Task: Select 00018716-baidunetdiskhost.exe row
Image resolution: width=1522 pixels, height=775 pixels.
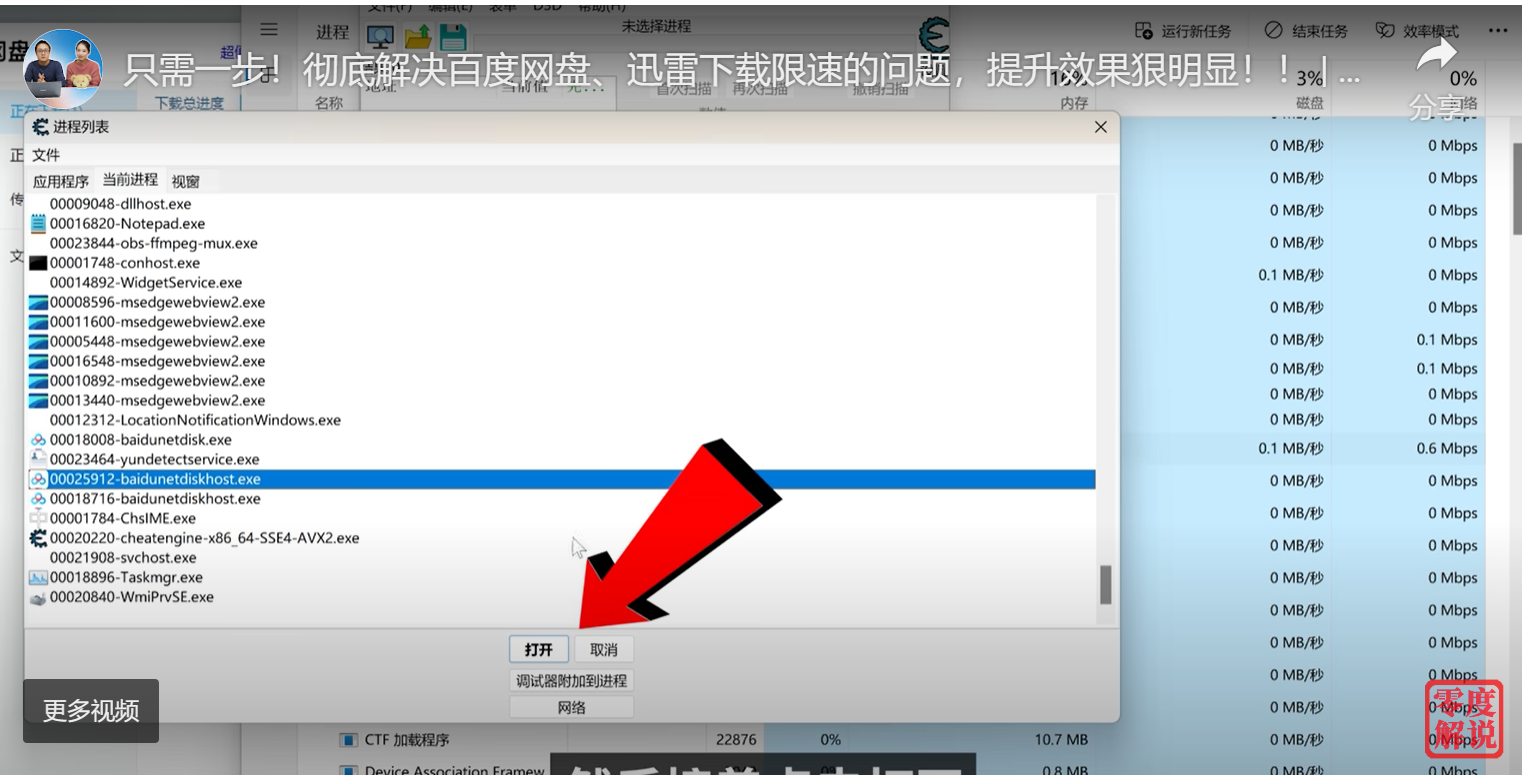Action: [560, 498]
